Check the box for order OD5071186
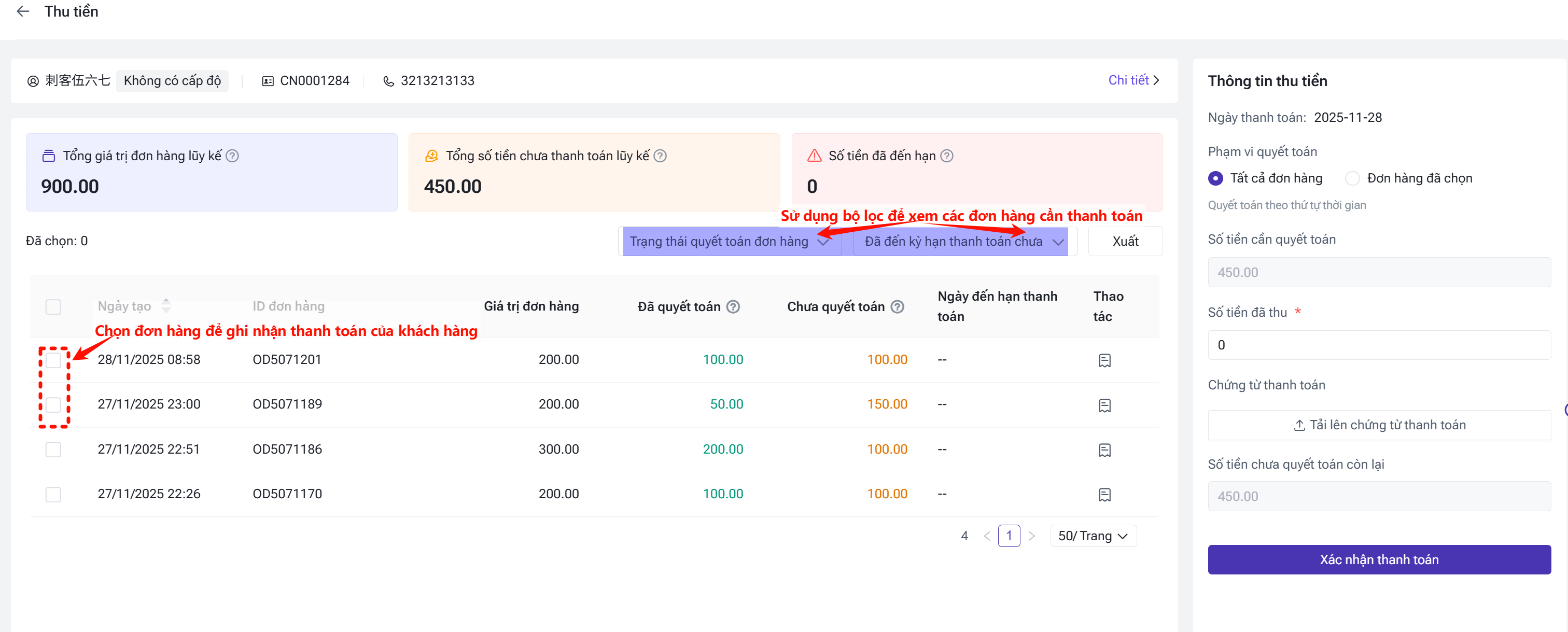 click(x=53, y=450)
